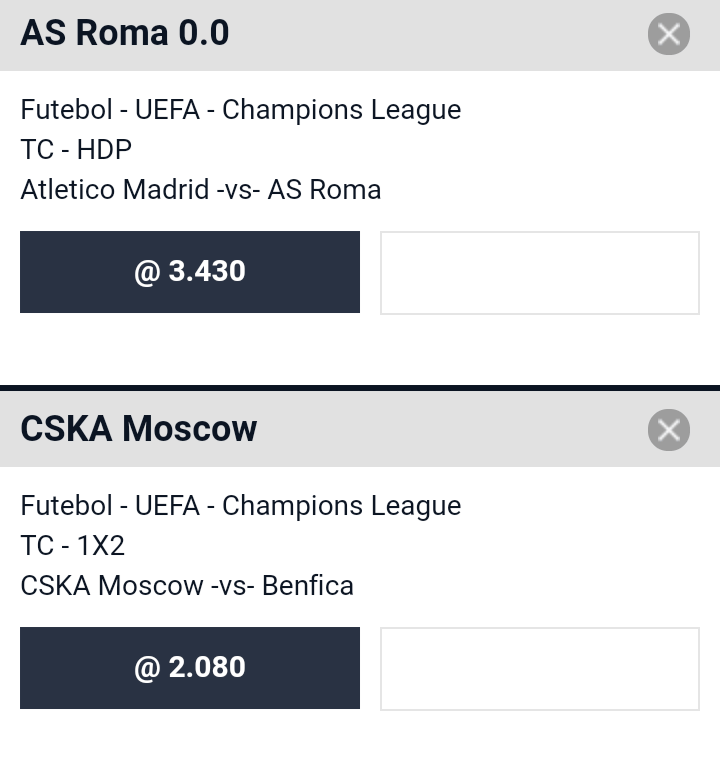Select the AS Roma 0.0 selection title
This screenshot has width=720, height=778.
point(125,33)
